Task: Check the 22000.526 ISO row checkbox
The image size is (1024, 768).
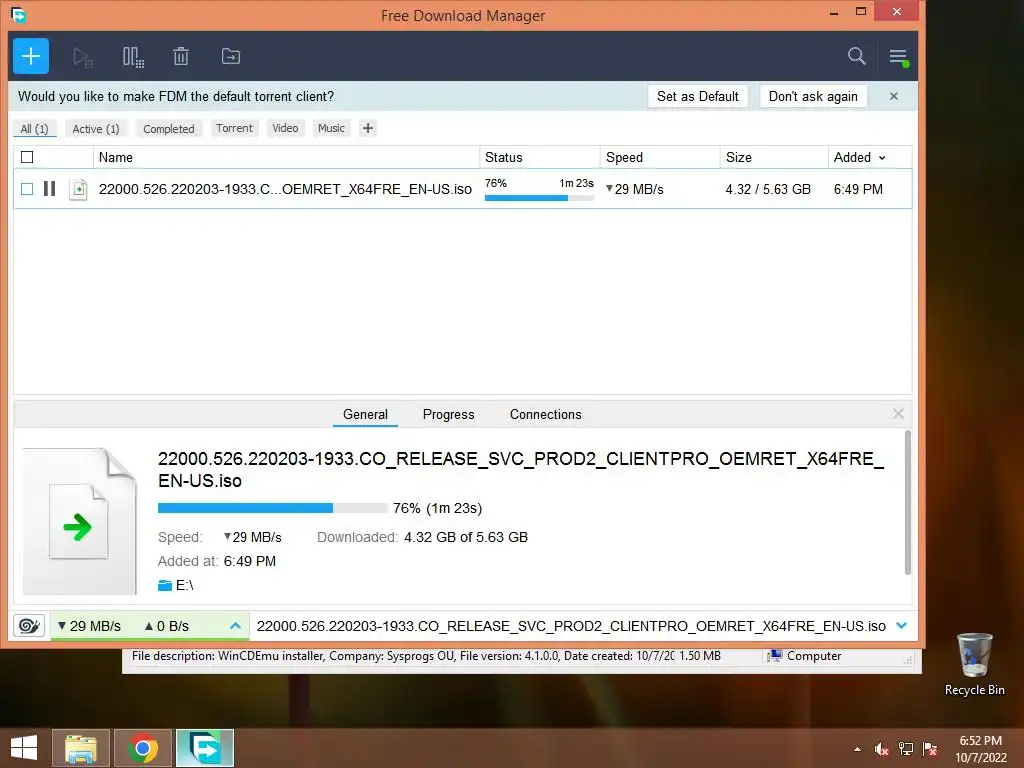Action: point(27,189)
